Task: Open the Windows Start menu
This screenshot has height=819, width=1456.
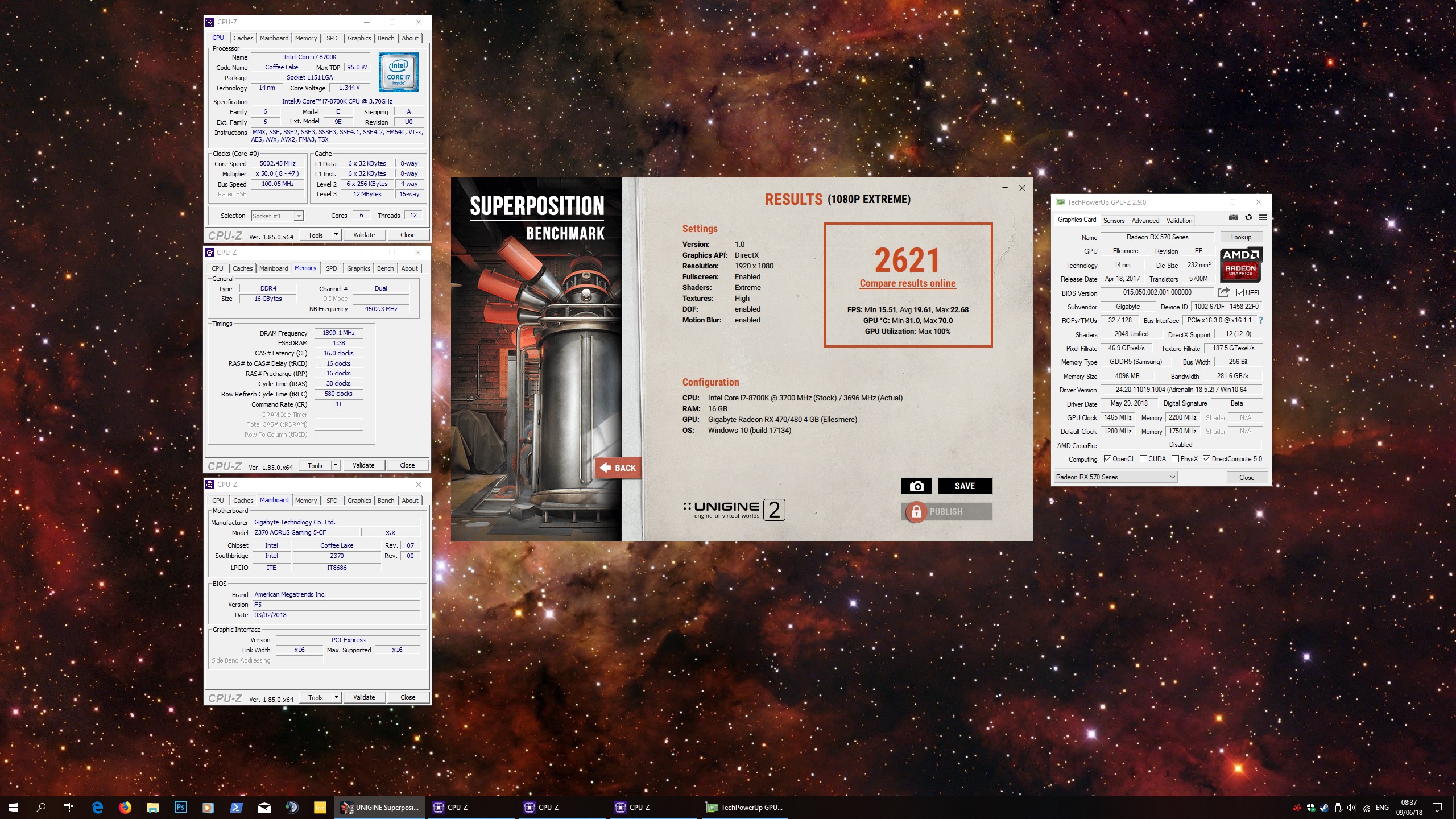Action: click(x=14, y=807)
